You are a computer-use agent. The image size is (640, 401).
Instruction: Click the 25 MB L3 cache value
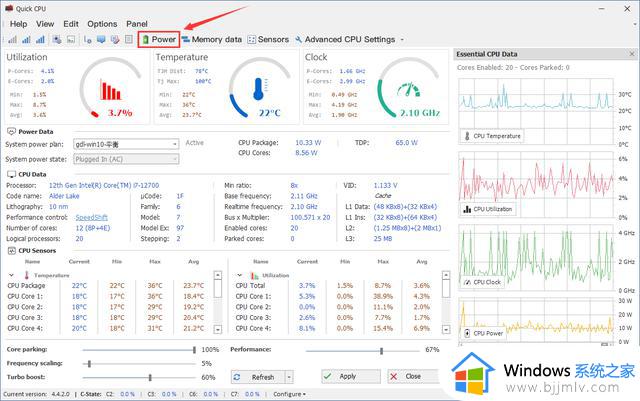383,238
